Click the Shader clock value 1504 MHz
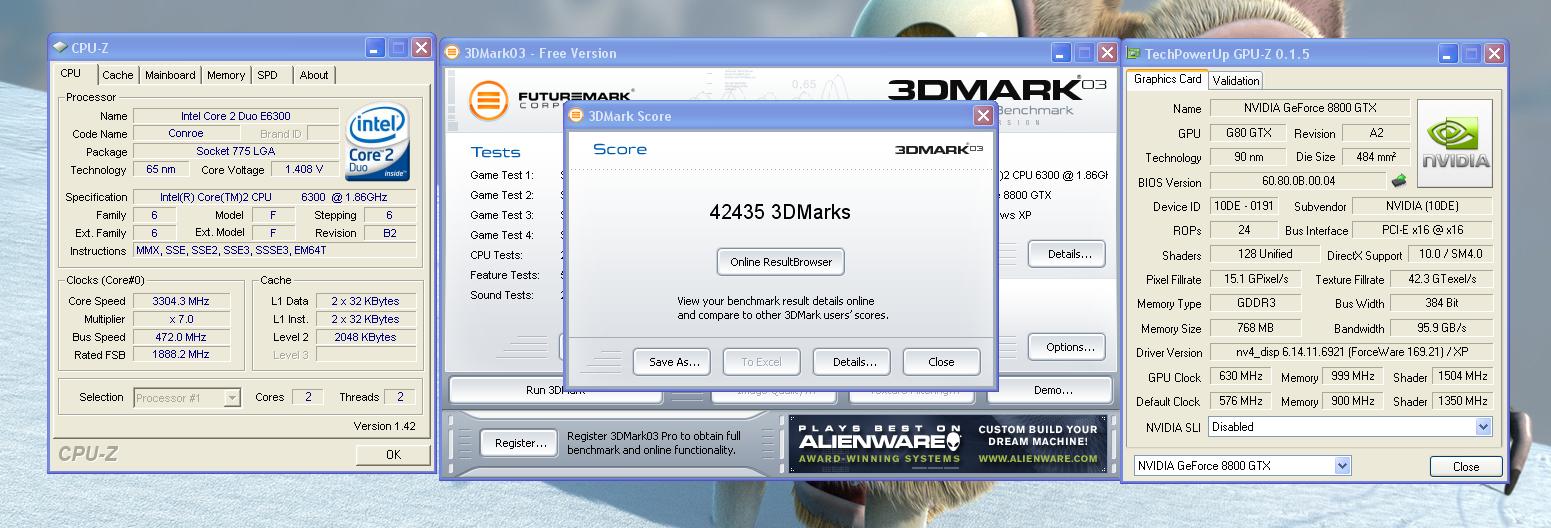Image resolution: width=1551 pixels, height=528 pixels. click(x=1462, y=377)
